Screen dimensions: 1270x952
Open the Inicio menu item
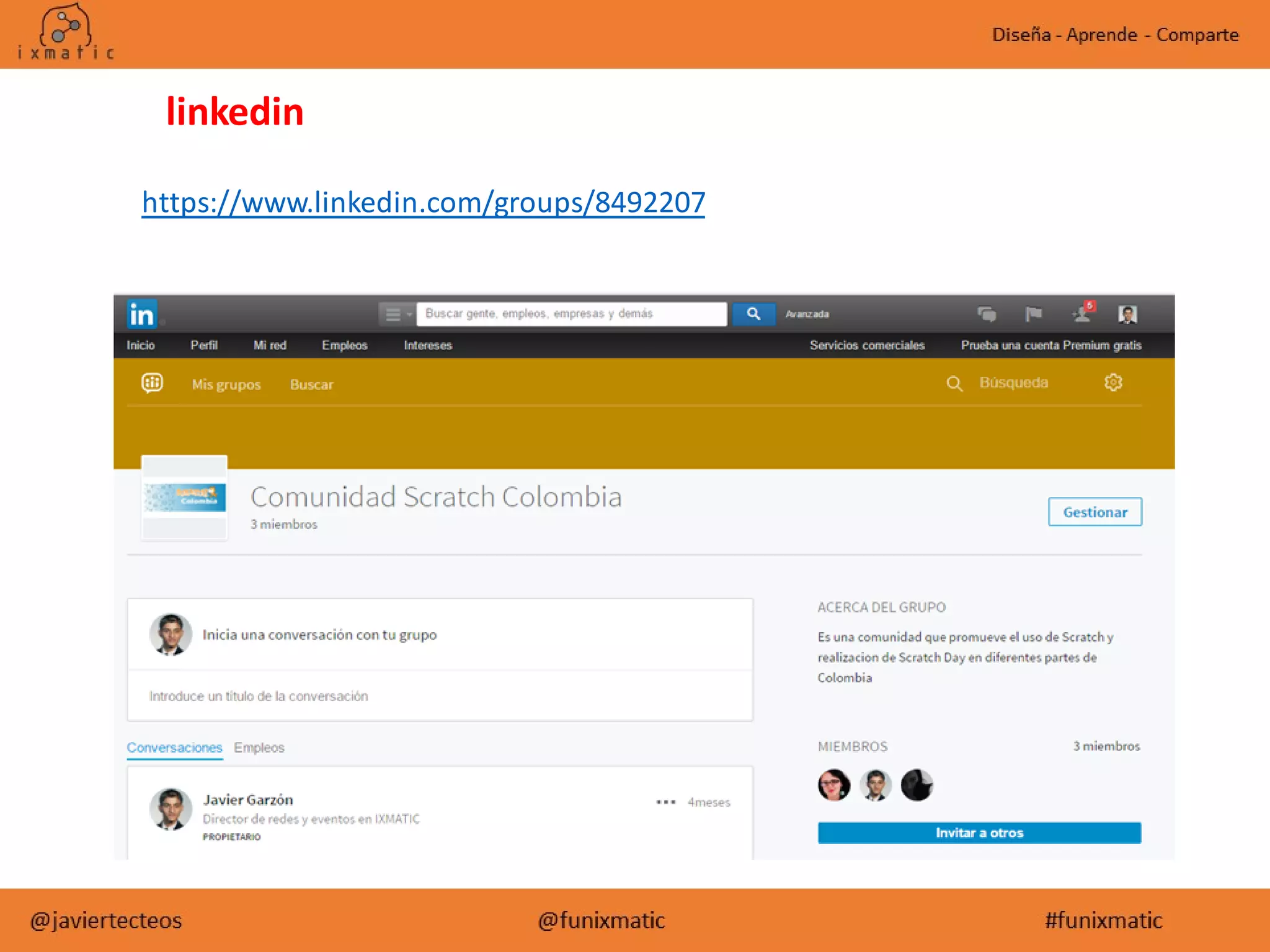point(141,345)
